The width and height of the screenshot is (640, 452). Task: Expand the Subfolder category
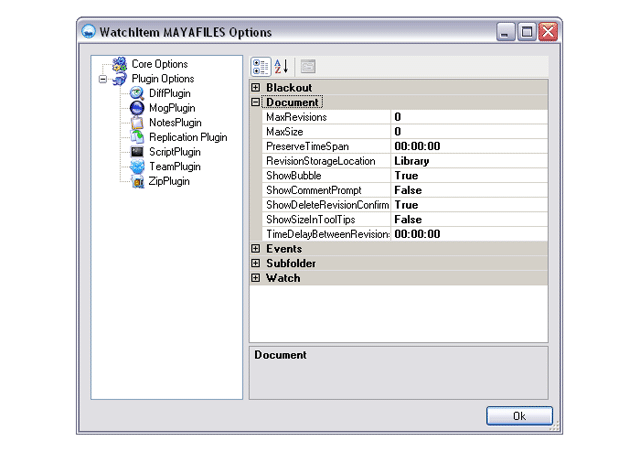(256, 263)
